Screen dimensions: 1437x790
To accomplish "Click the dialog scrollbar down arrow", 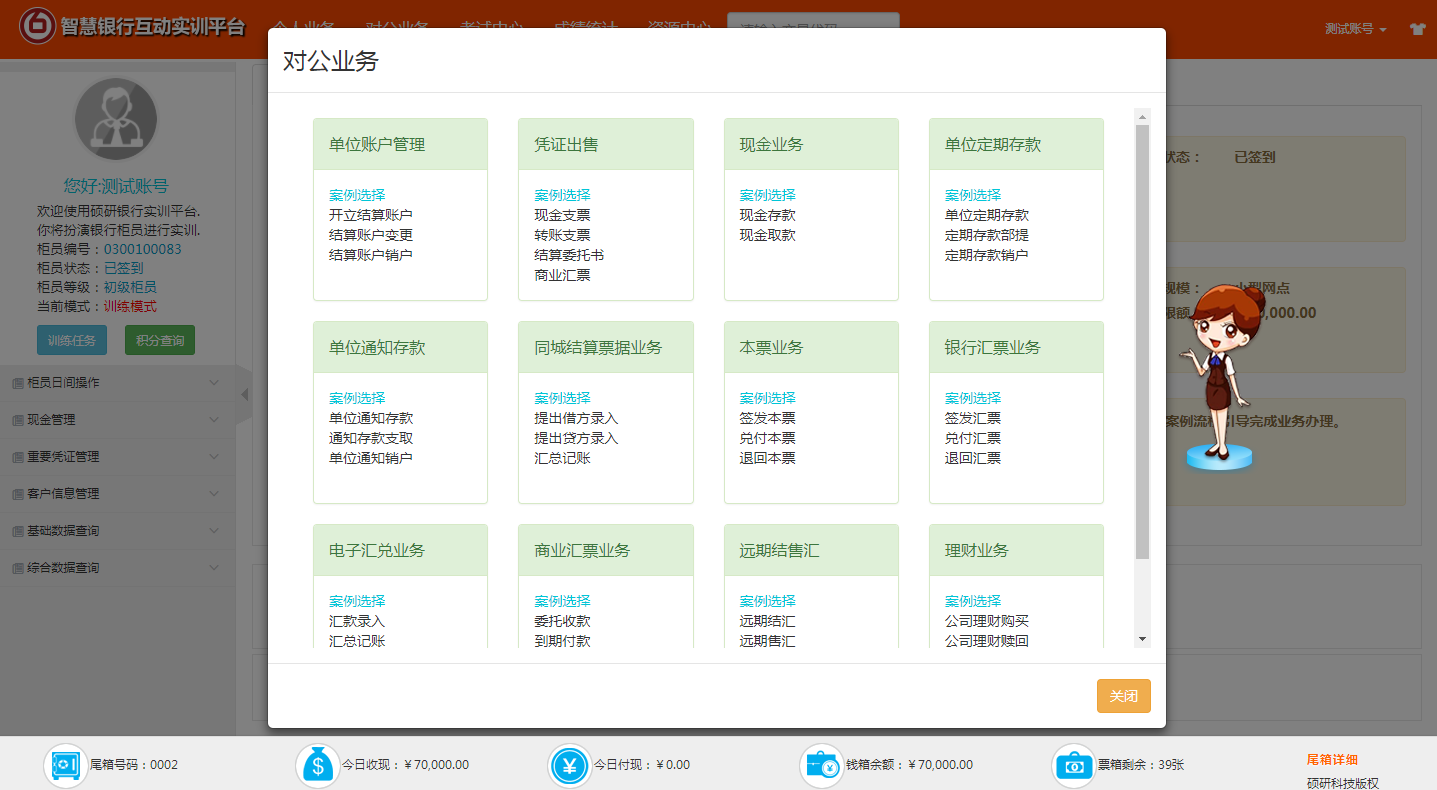I will (x=1142, y=639).
